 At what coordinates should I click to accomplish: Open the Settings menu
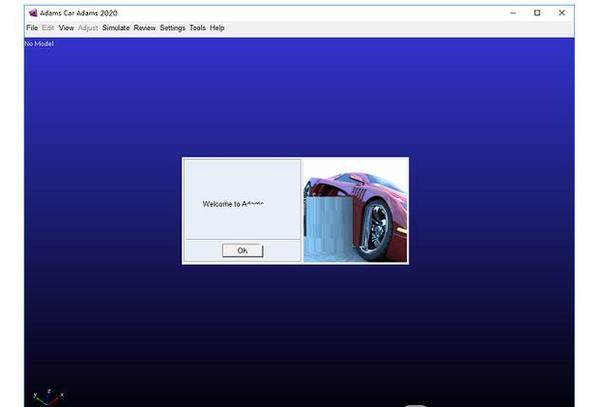point(172,28)
